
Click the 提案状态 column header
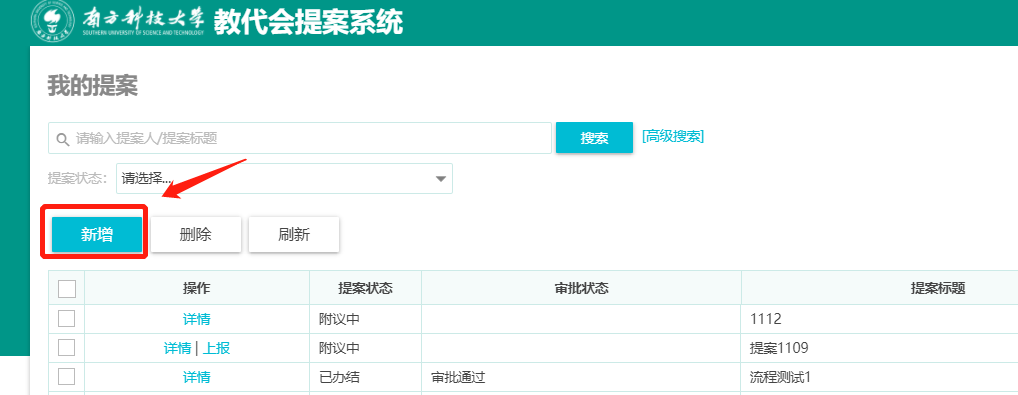point(366,288)
